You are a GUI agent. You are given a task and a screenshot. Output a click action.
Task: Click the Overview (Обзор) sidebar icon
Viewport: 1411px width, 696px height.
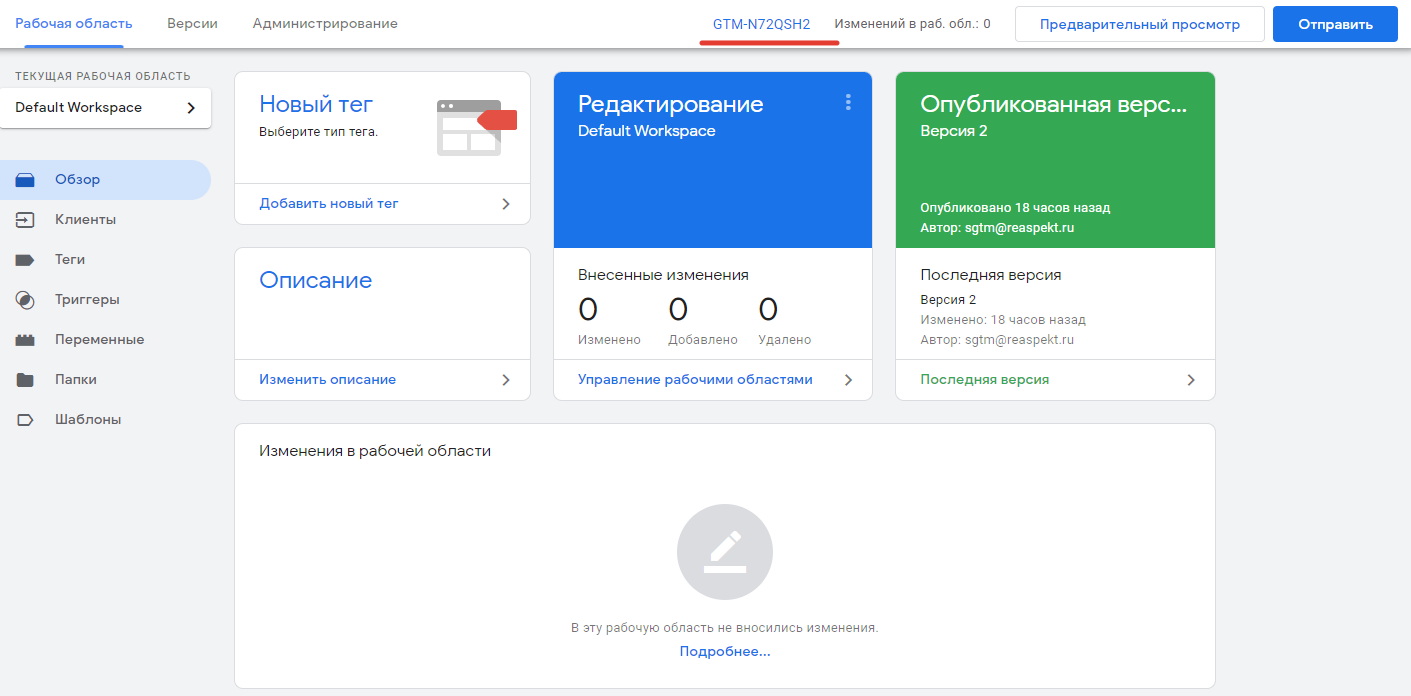pos(25,180)
